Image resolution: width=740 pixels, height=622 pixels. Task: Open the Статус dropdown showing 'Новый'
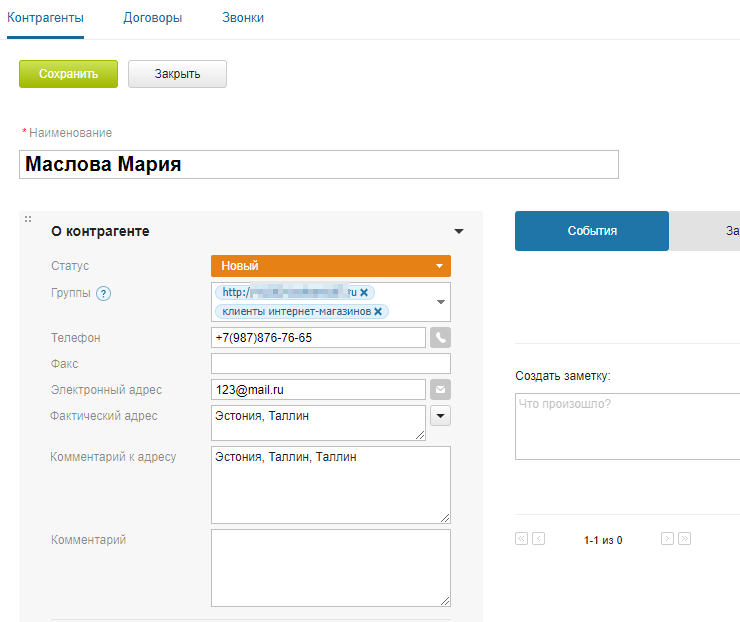[331, 266]
